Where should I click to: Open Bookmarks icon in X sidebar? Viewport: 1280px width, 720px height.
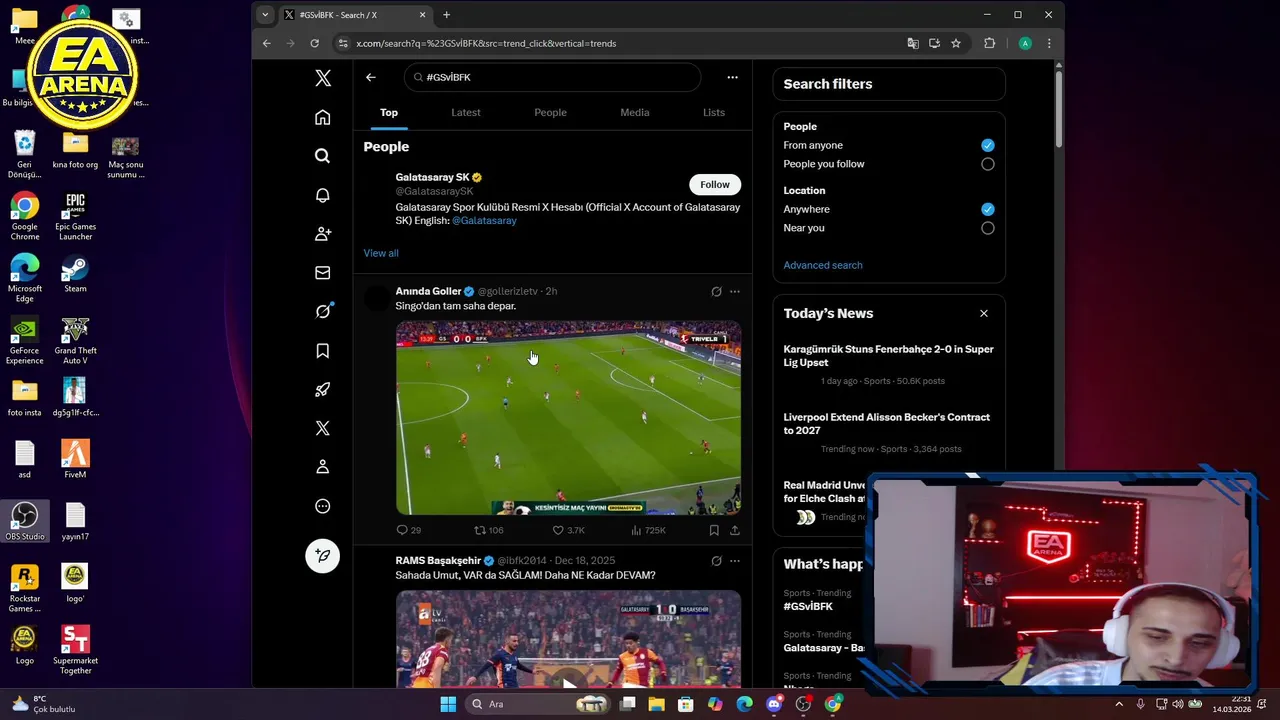click(322, 350)
